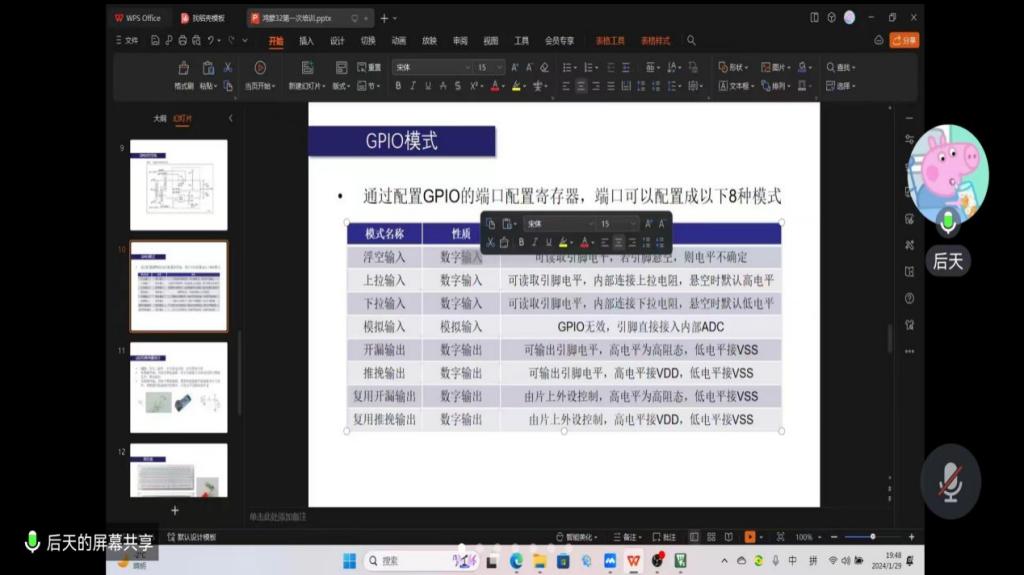
Task: Click the Reset (重置) slide button
Action: tap(369, 68)
